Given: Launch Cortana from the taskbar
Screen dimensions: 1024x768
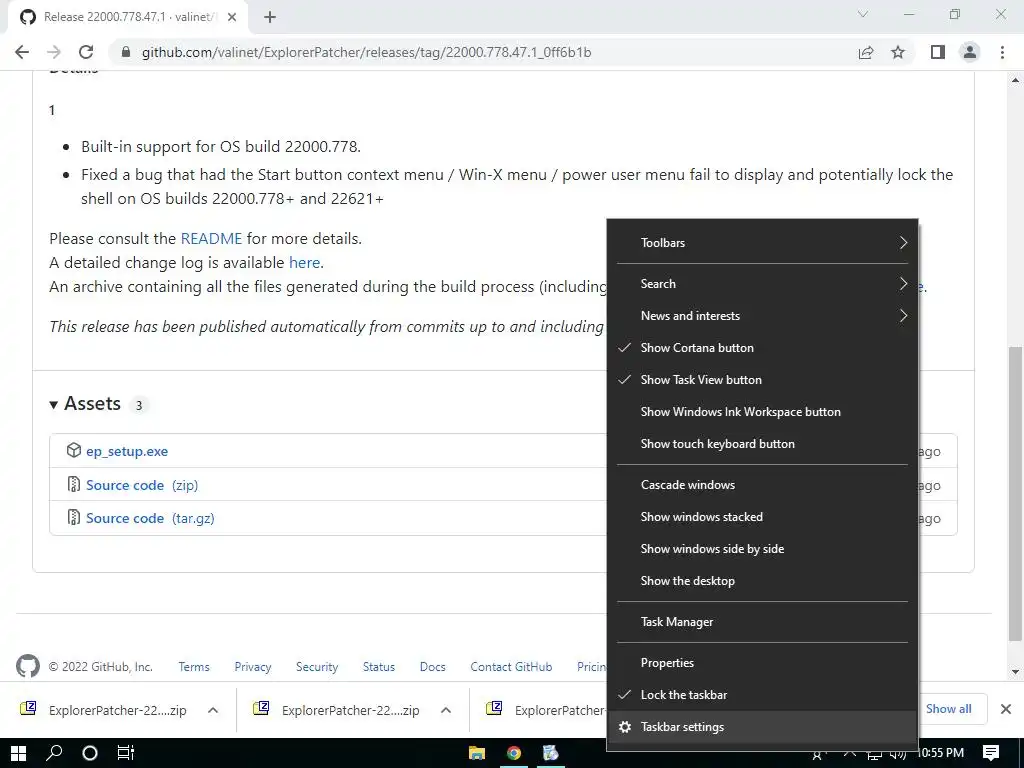Looking at the screenshot, I should (89, 753).
